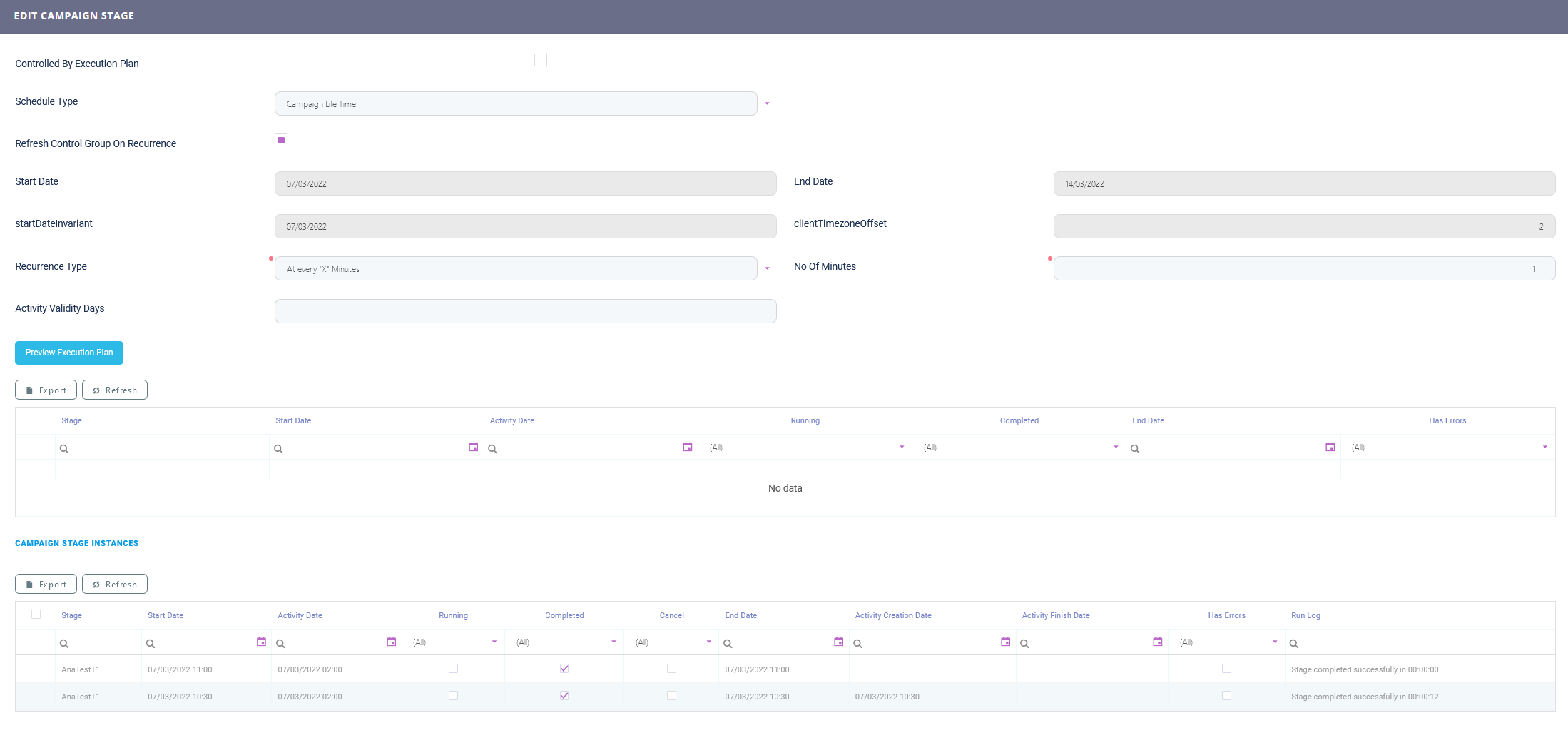Open calendar picker in upper grid Activity Date filter
The height and width of the screenshot is (733, 1568).
pyautogui.click(x=687, y=448)
